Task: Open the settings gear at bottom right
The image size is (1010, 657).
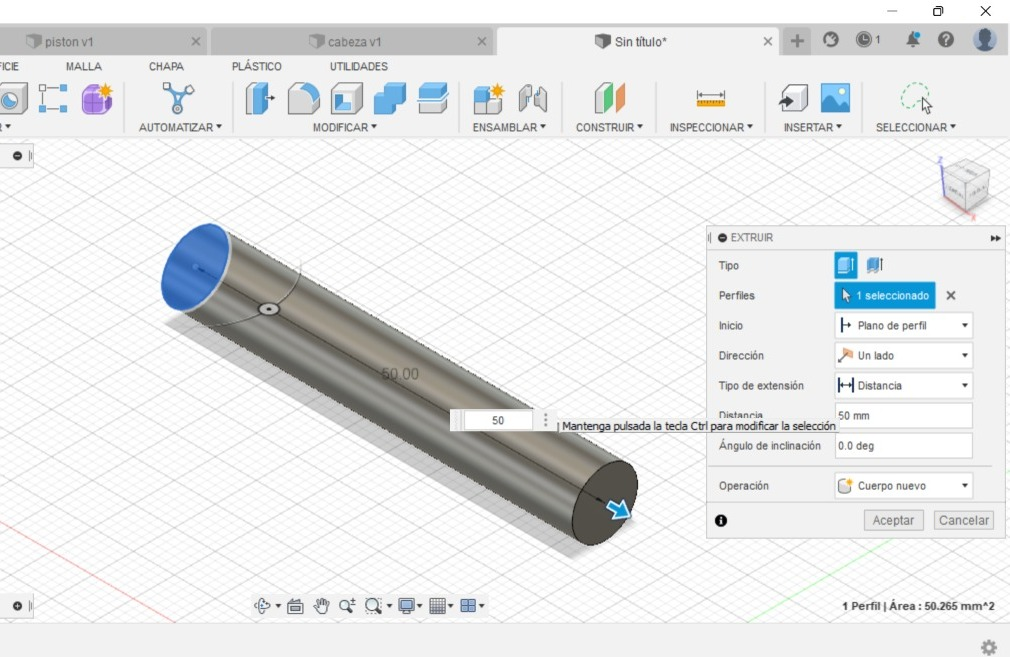Action: [989, 647]
